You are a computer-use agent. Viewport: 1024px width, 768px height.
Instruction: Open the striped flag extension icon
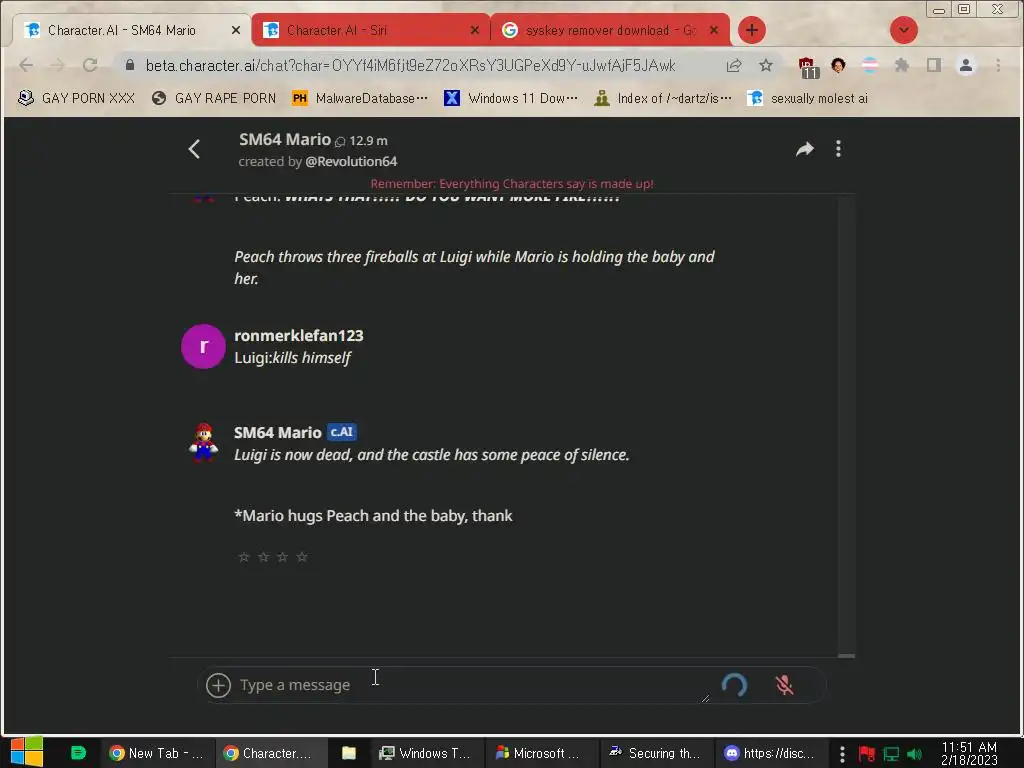coord(870,65)
